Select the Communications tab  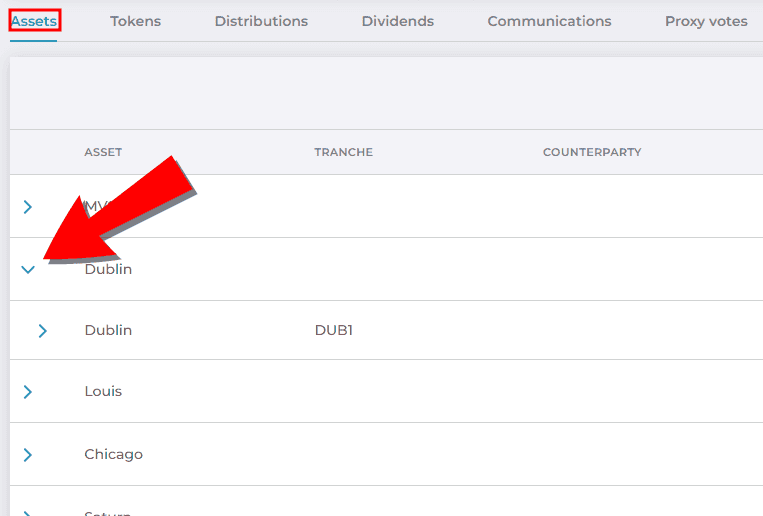549,21
